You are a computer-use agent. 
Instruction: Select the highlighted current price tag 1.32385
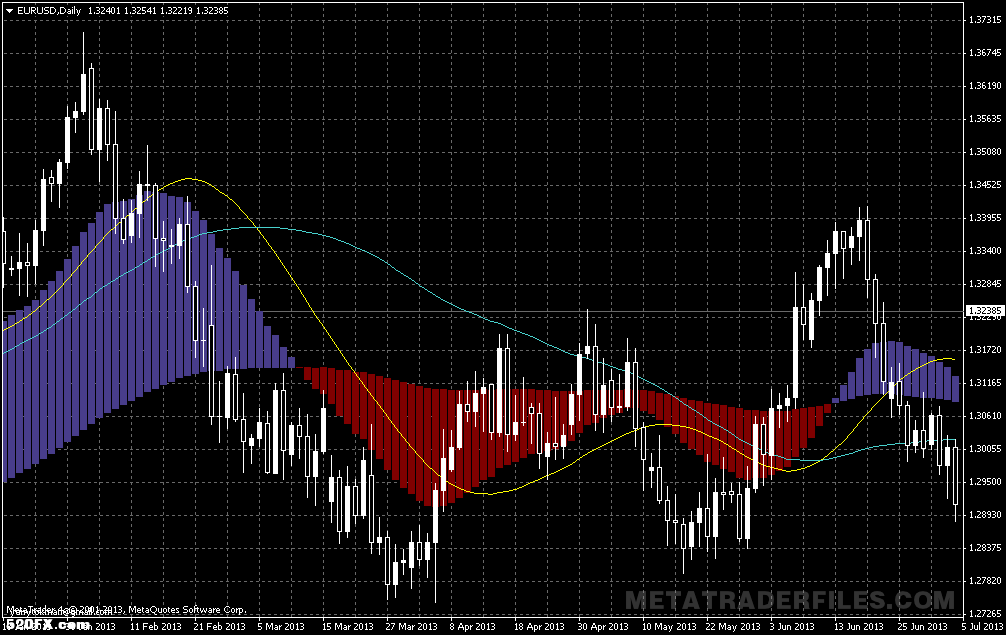pos(984,311)
